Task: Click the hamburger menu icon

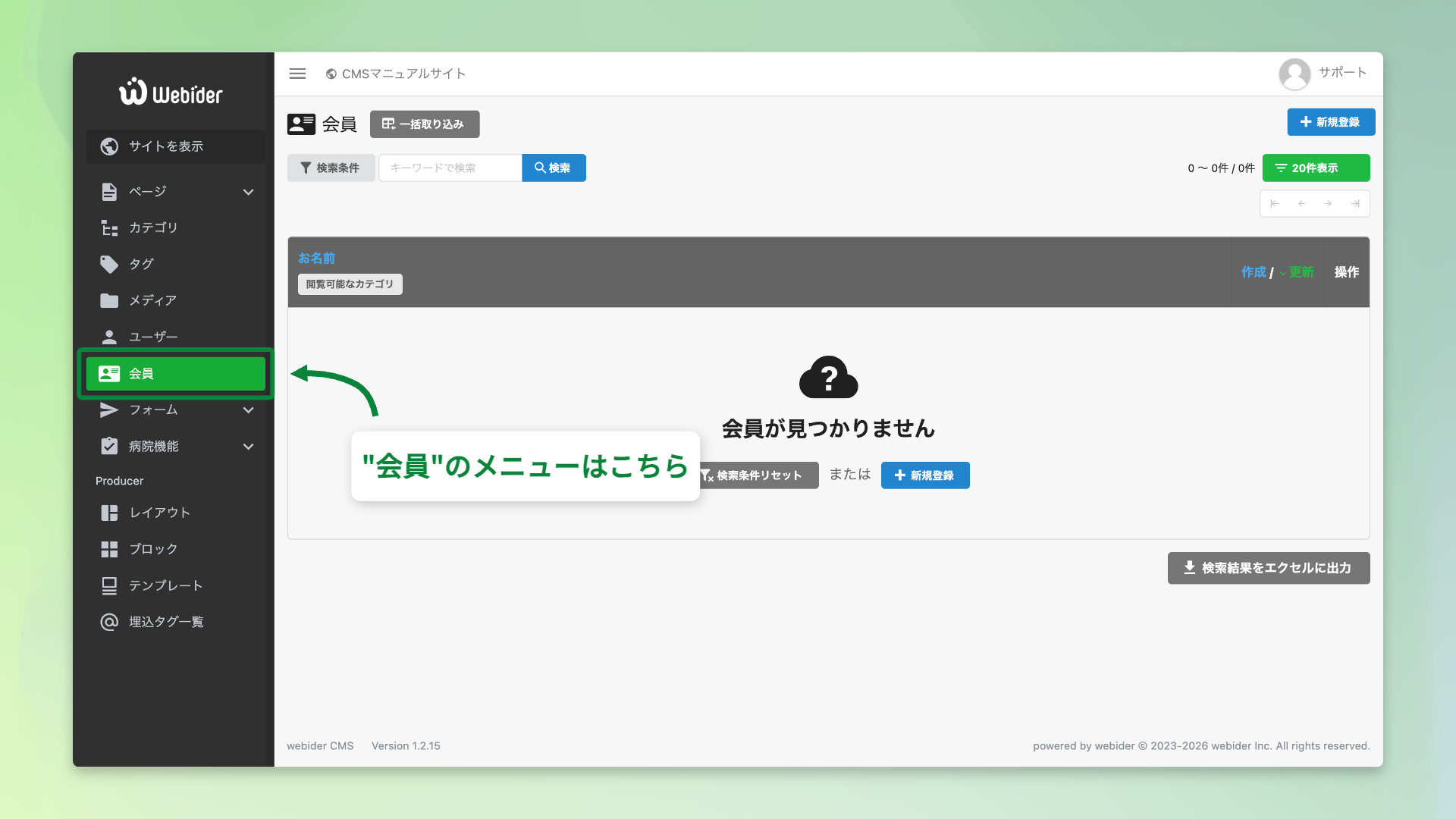Action: (297, 74)
